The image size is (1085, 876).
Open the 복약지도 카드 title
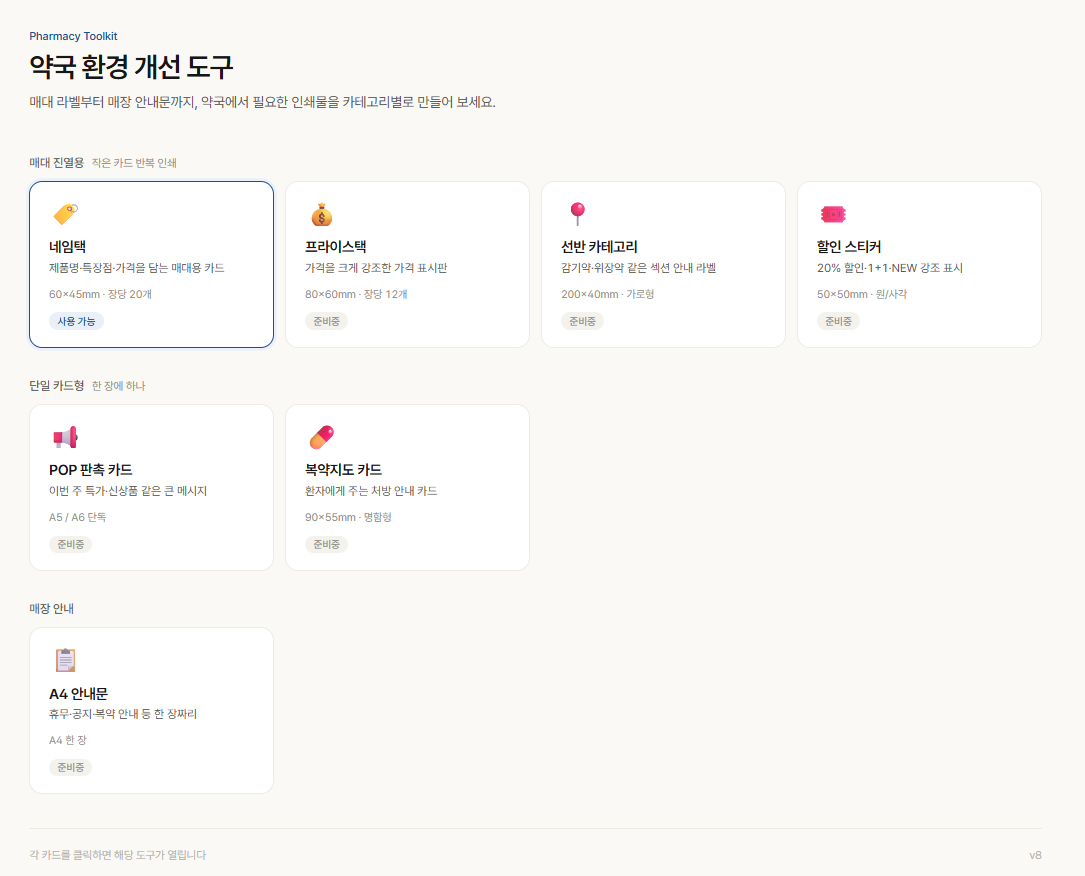(x=343, y=470)
